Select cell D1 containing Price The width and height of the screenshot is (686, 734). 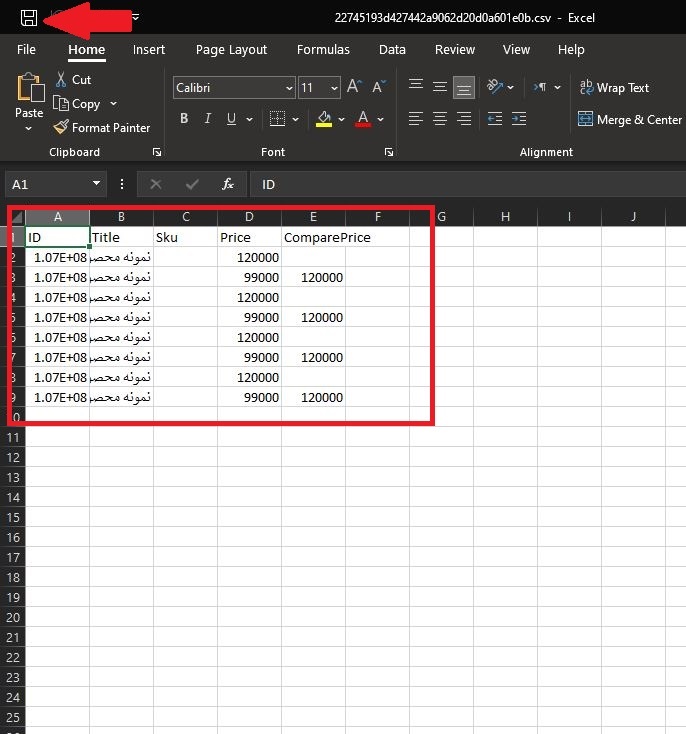tap(249, 238)
